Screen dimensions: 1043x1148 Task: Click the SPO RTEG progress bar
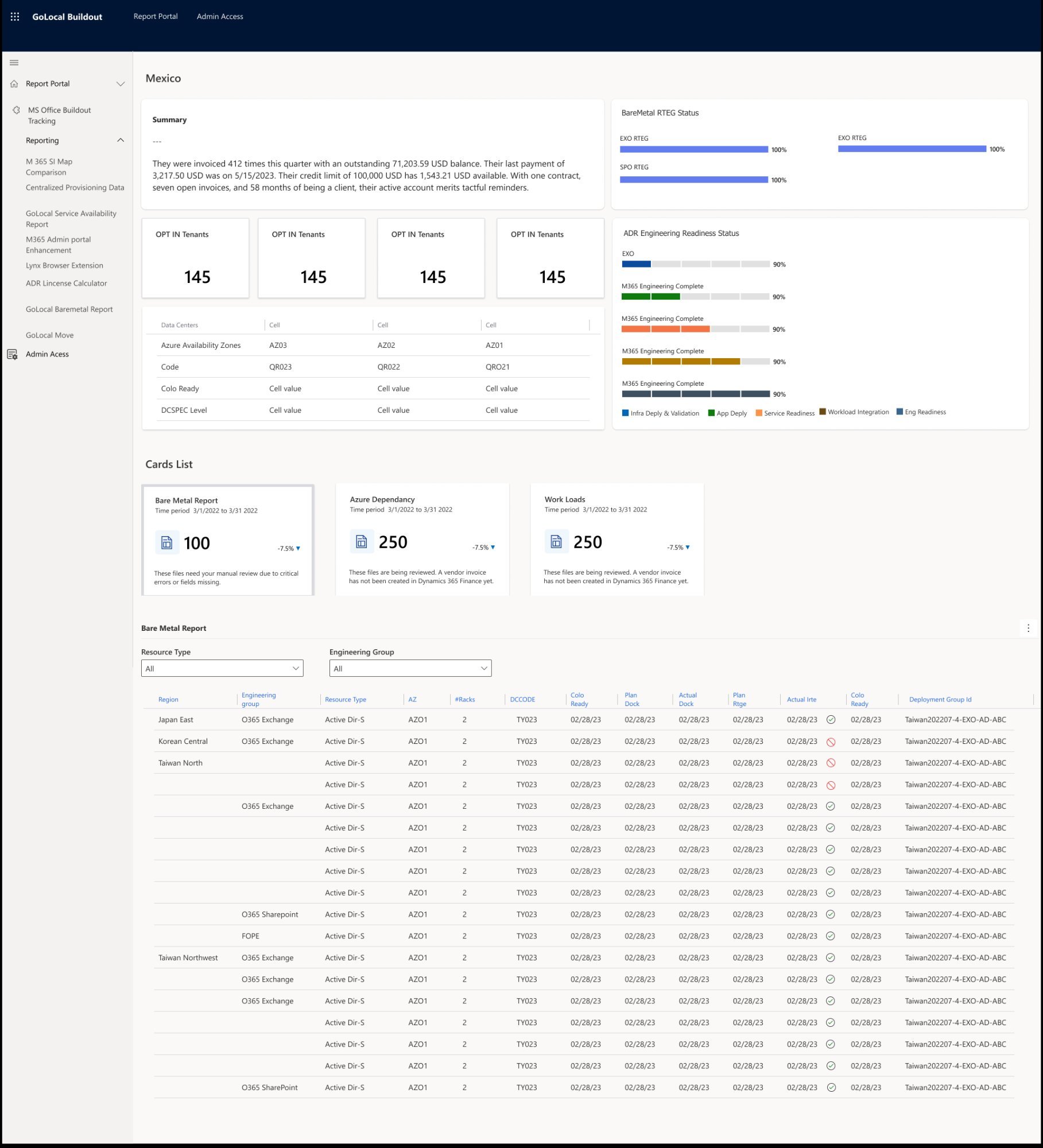[x=693, y=179]
